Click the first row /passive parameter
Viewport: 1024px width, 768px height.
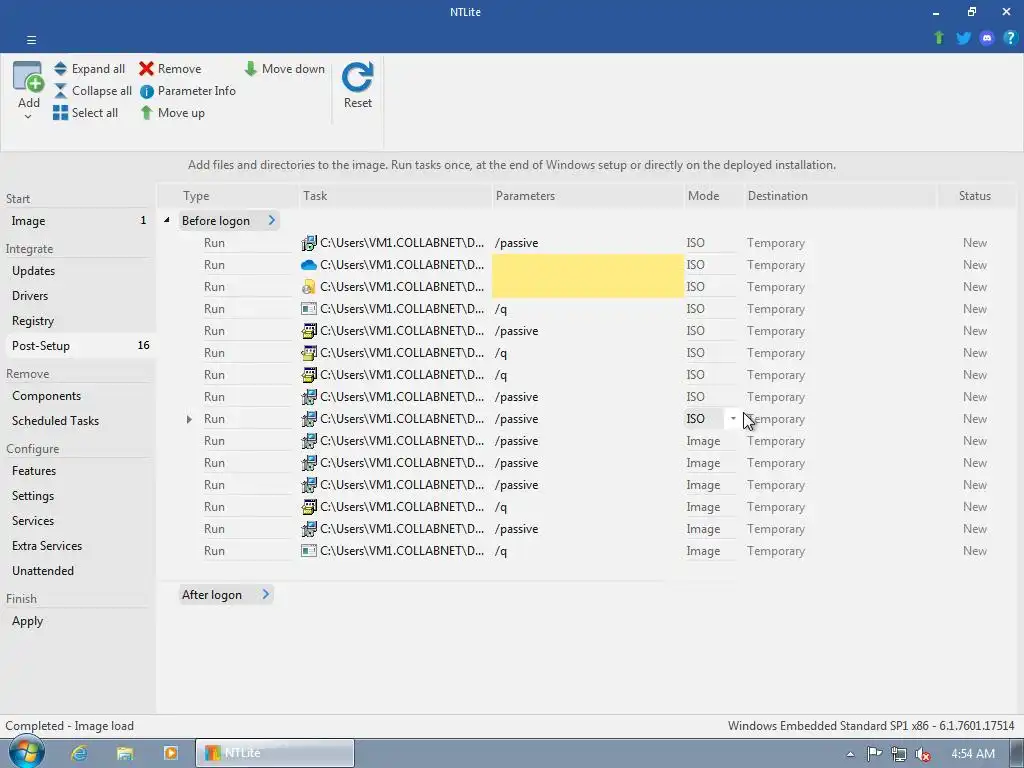(517, 243)
